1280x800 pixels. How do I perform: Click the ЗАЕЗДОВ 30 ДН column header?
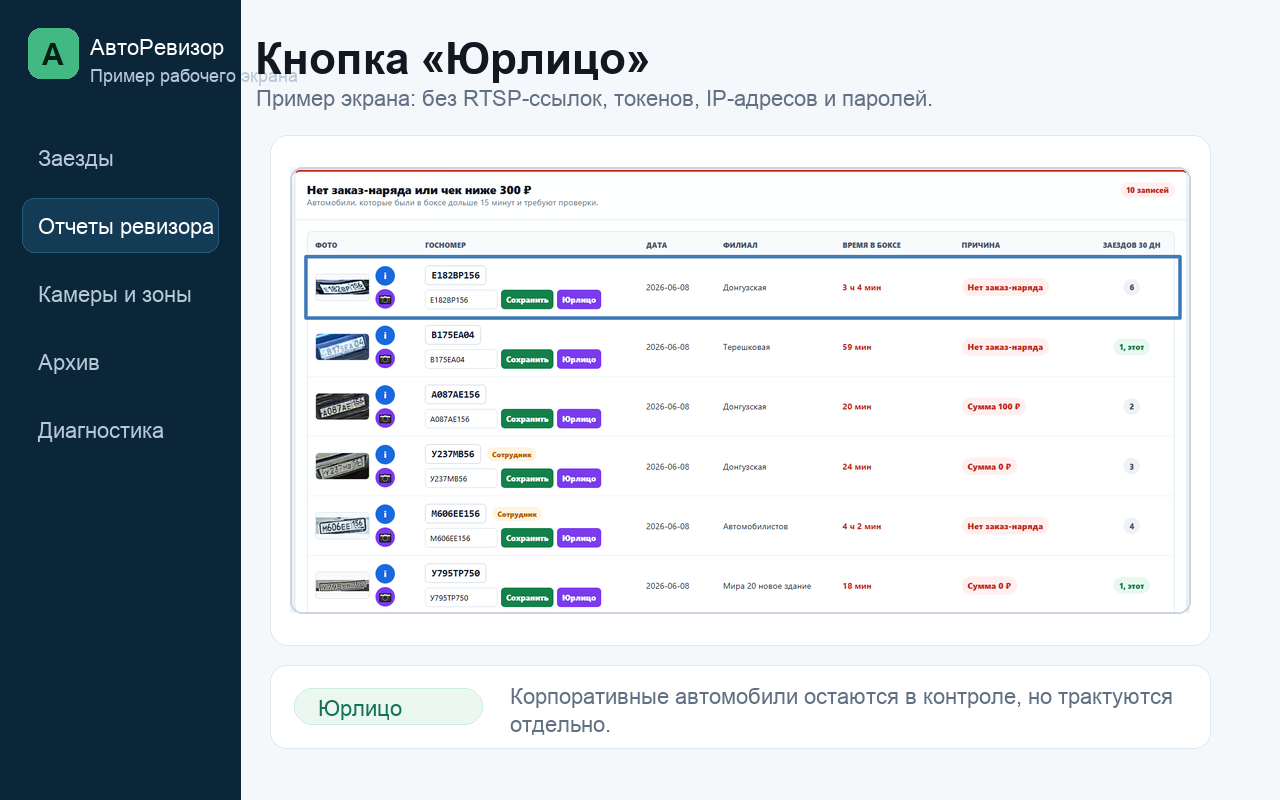tap(1132, 245)
